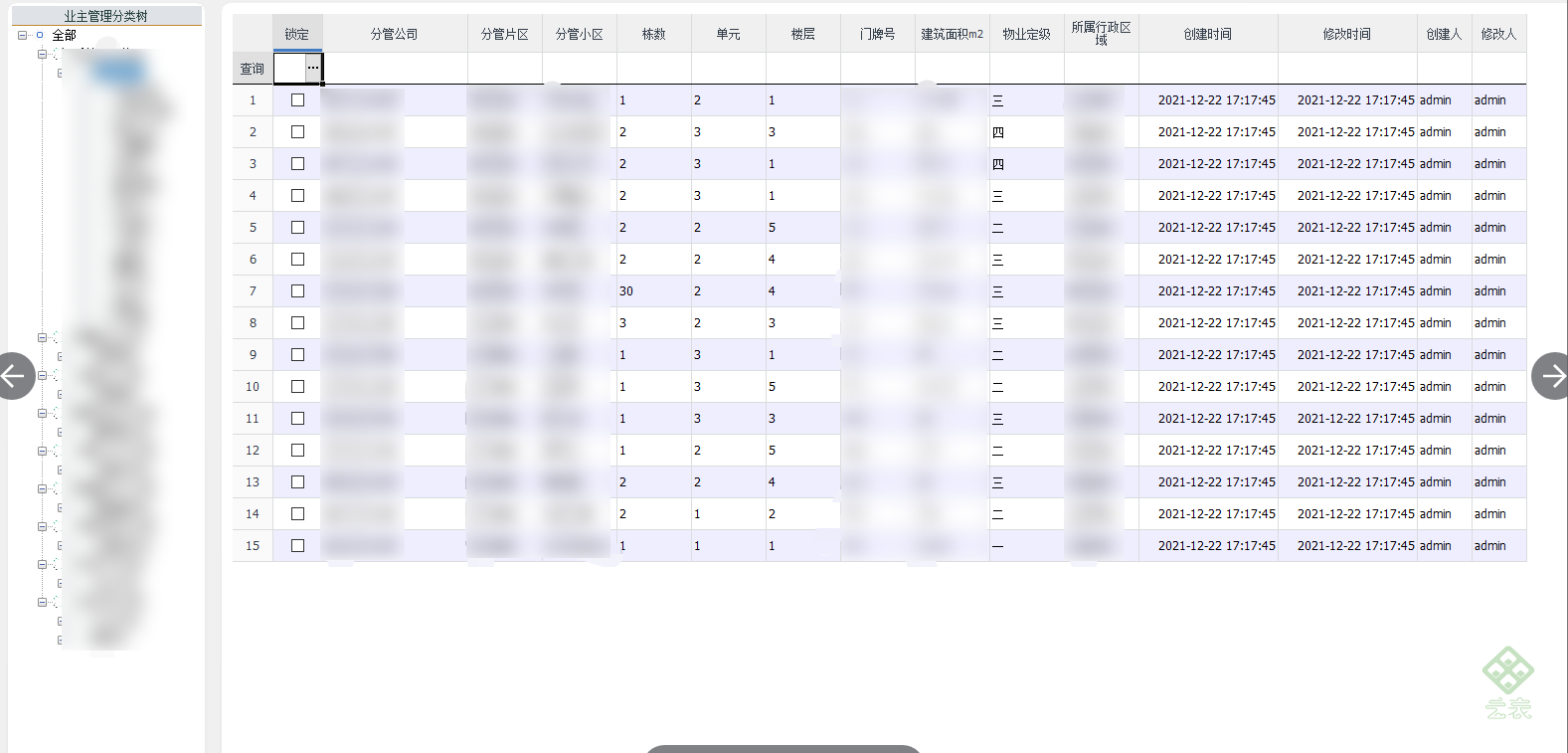The height and width of the screenshot is (753, 1568).
Task: Select row number 7 in the table
Action: (x=253, y=291)
